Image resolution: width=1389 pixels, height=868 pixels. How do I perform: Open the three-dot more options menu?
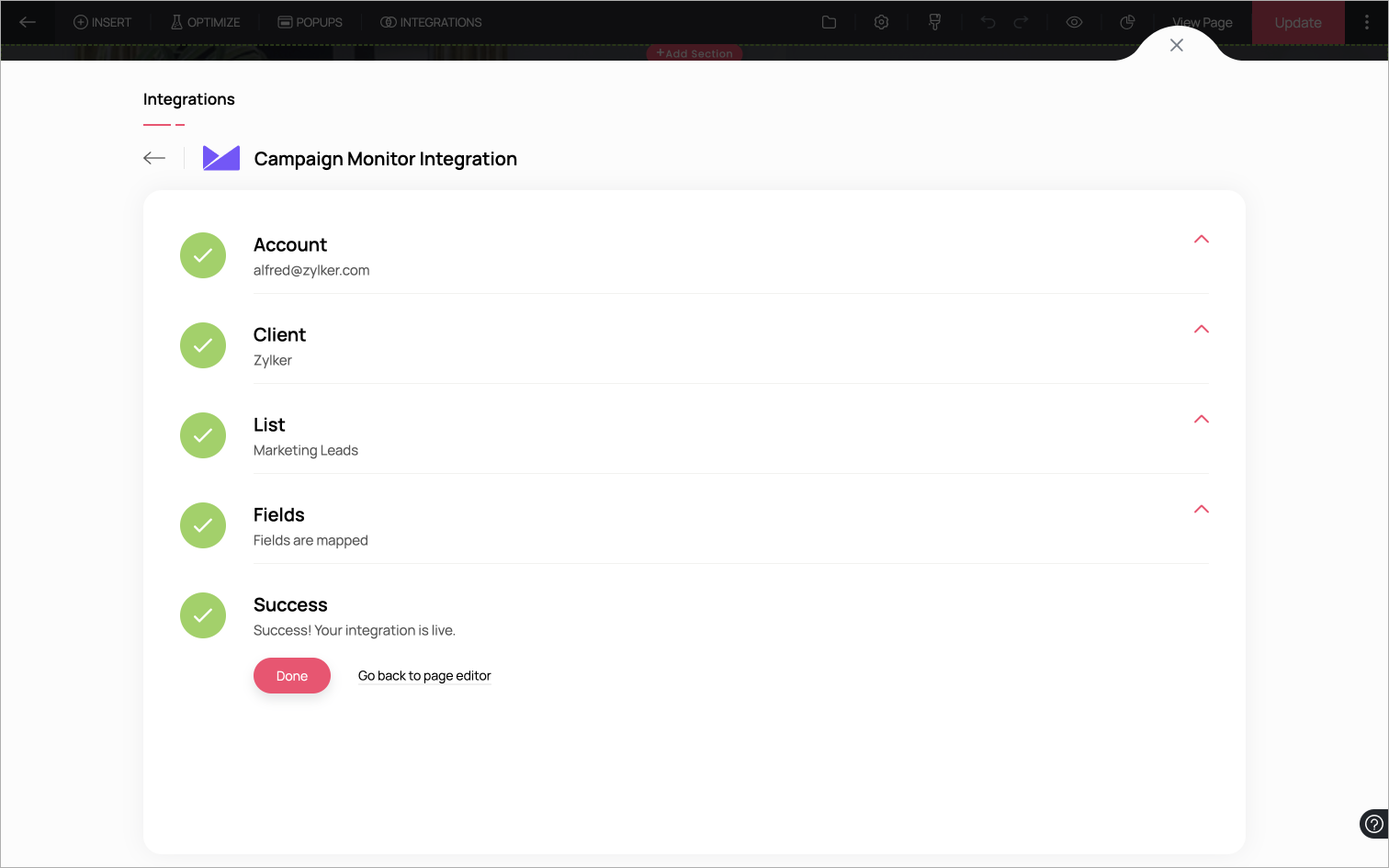tap(1367, 22)
